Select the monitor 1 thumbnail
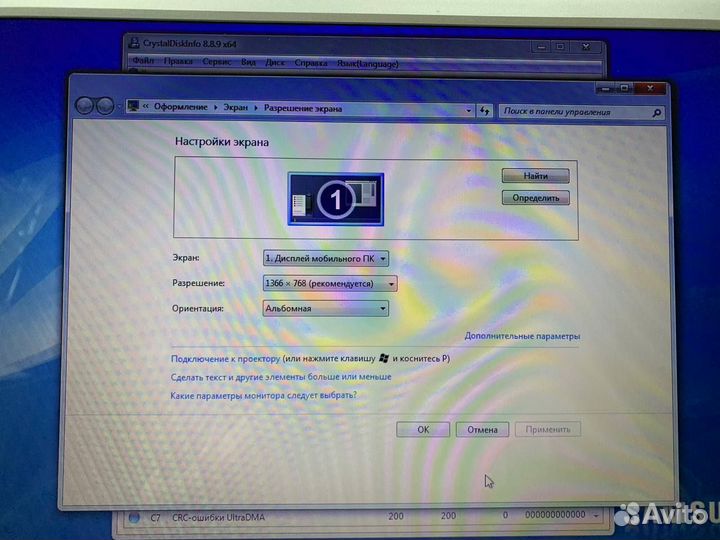Screen dimensions: 720x540 coord(336,199)
